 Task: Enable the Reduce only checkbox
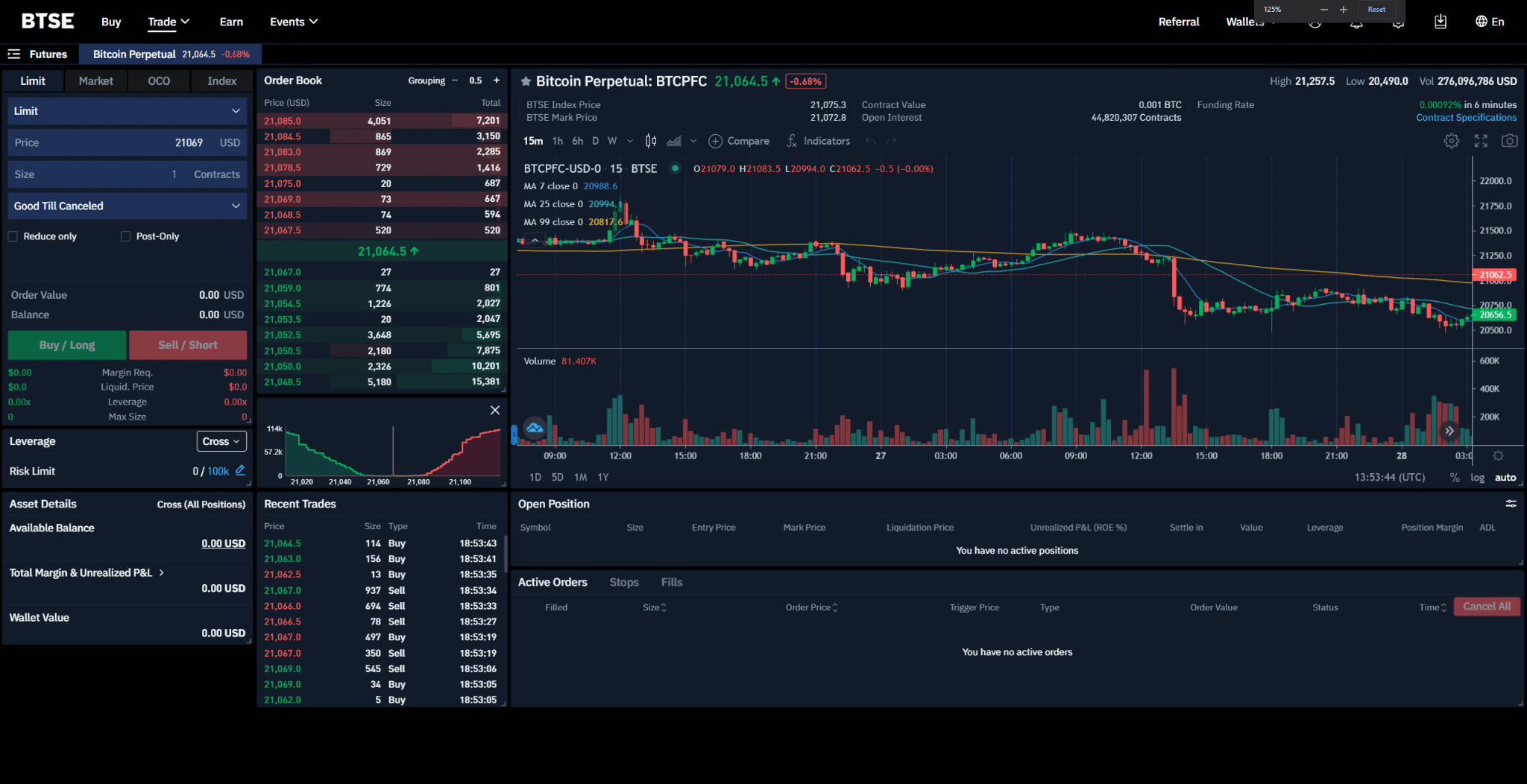click(x=13, y=236)
